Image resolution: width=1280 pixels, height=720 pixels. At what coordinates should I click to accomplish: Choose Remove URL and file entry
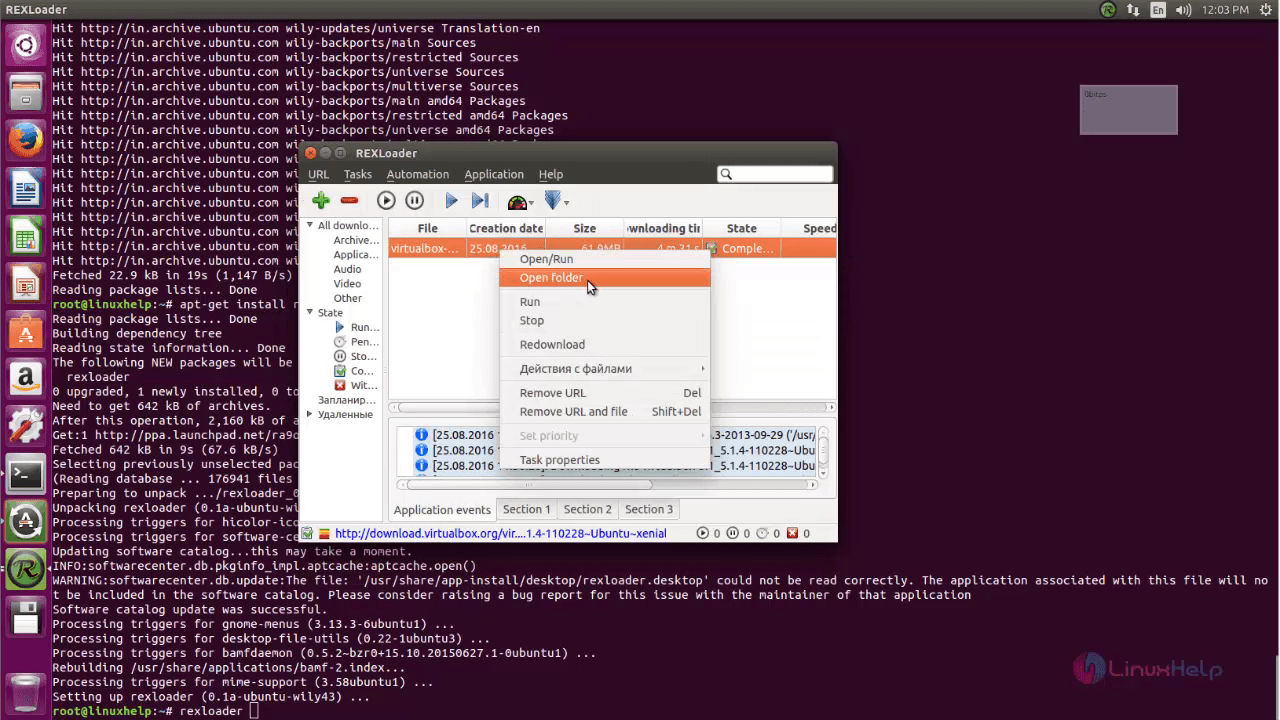click(605, 412)
